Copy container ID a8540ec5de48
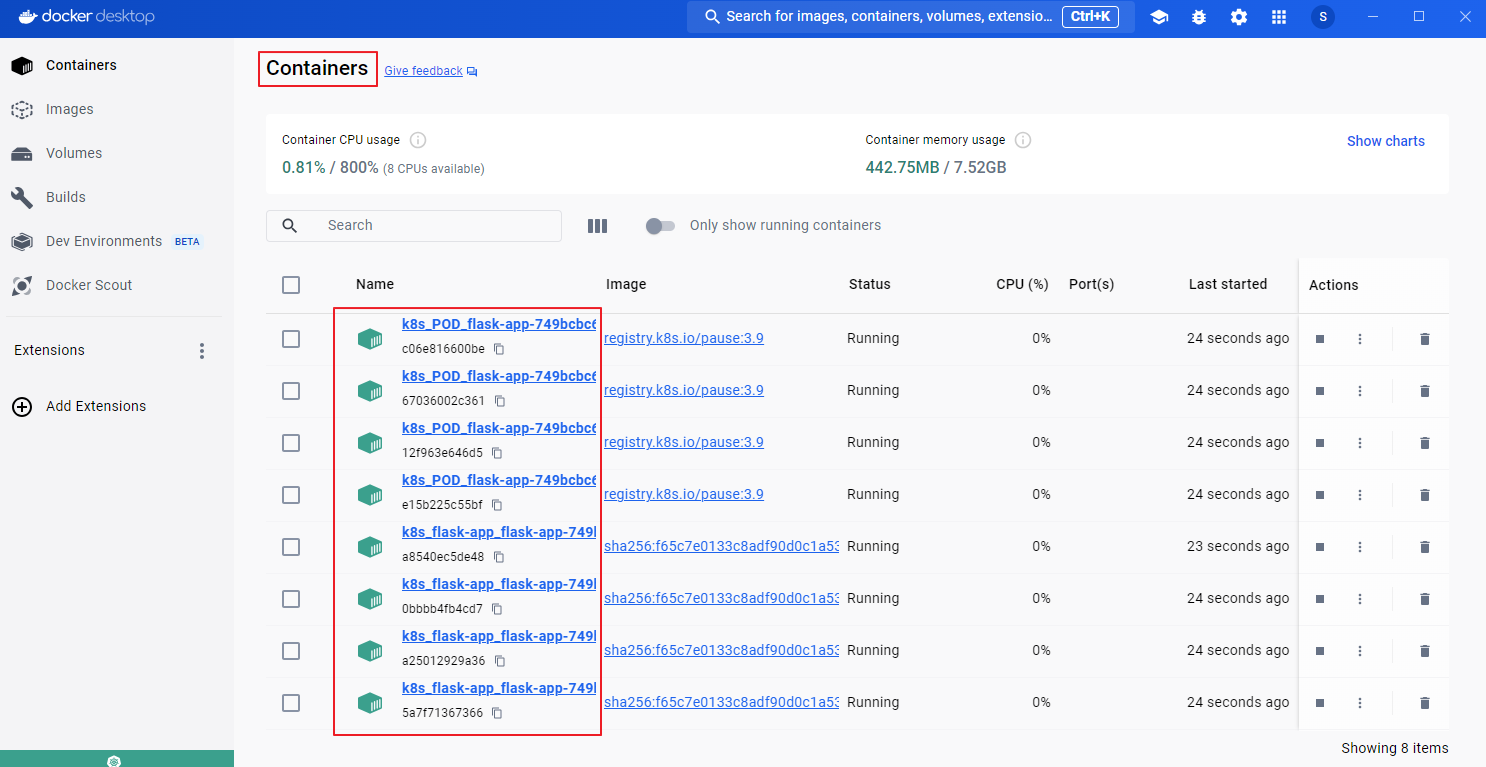The height and width of the screenshot is (767, 1486). tap(499, 557)
